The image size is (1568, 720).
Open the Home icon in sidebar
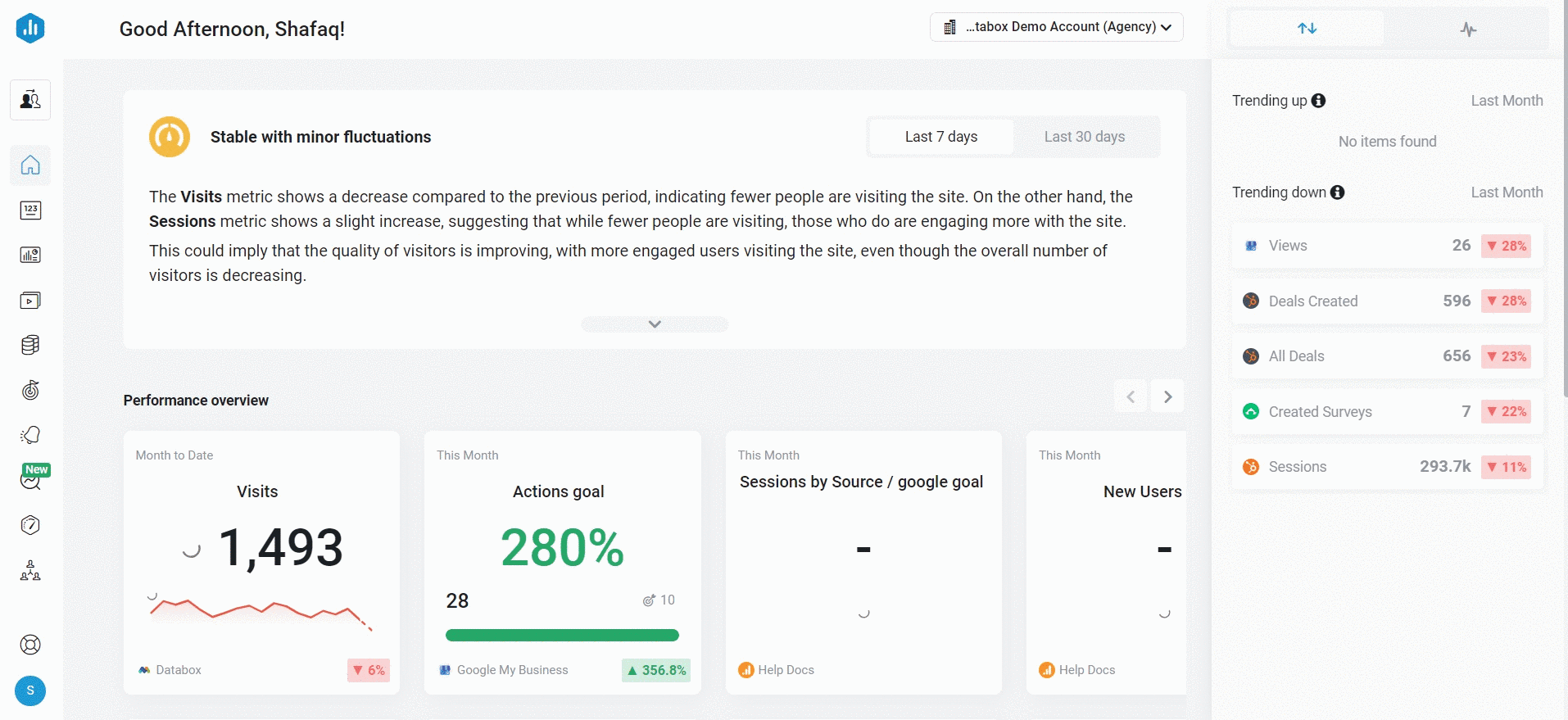tap(30, 165)
